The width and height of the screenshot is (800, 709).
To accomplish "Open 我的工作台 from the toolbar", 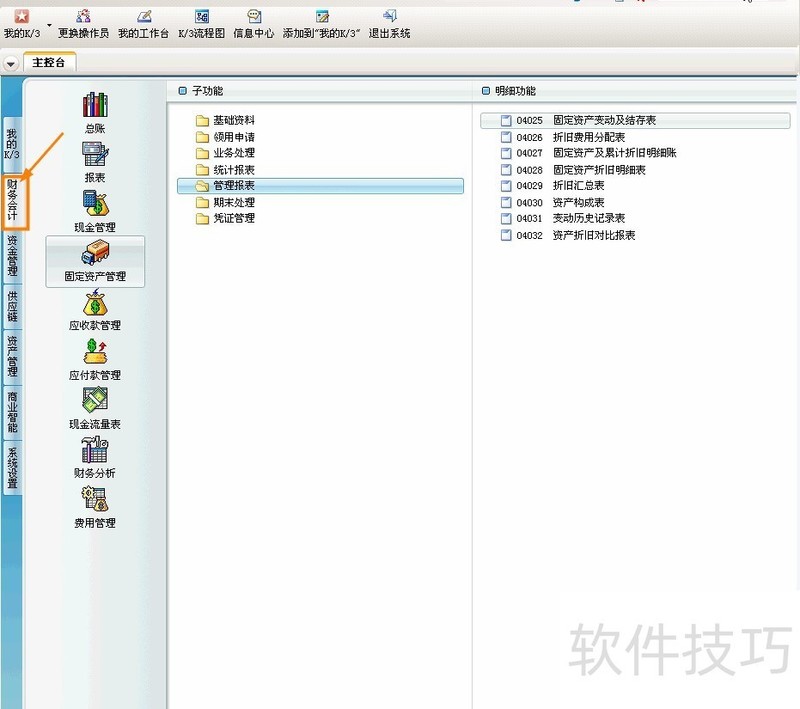I will click(x=143, y=24).
